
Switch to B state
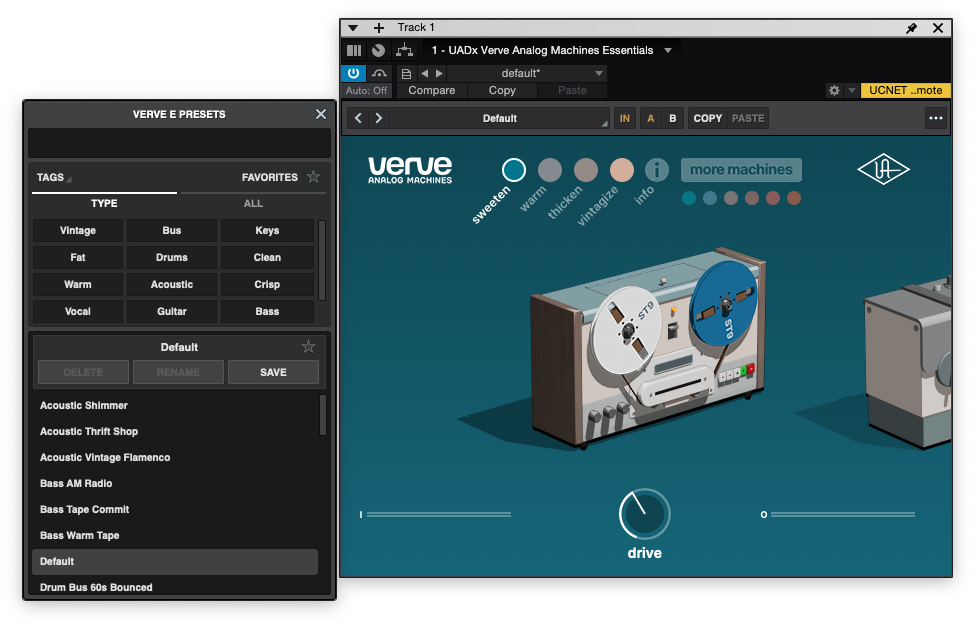coord(672,118)
